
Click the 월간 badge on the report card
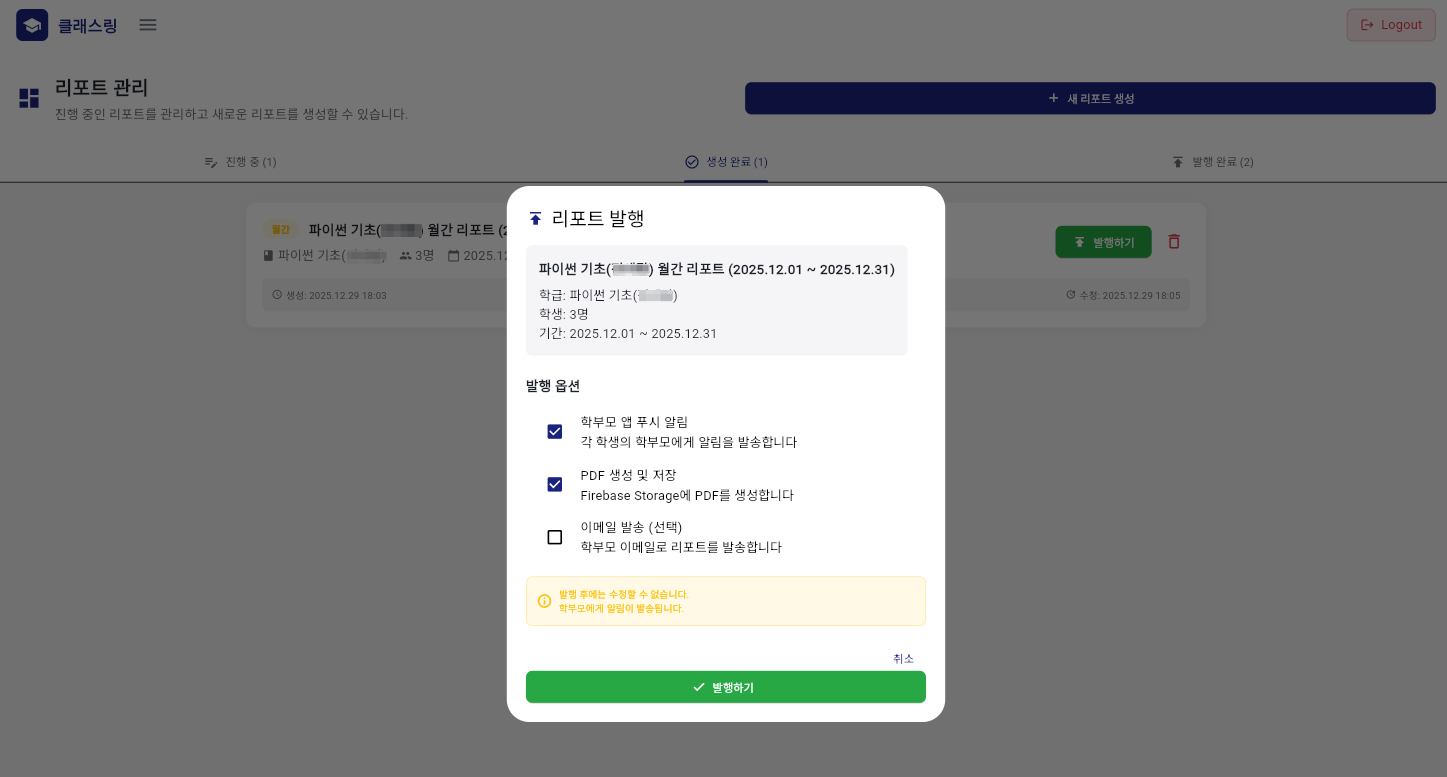tap(281, 229)
